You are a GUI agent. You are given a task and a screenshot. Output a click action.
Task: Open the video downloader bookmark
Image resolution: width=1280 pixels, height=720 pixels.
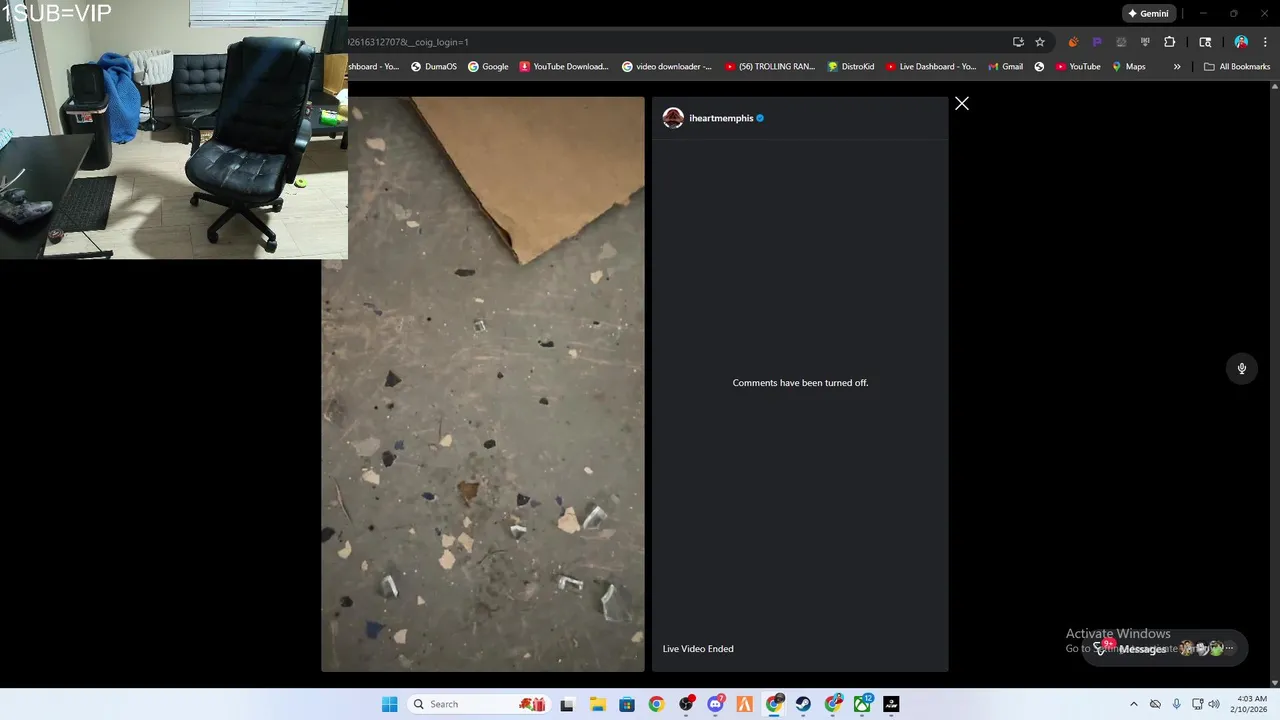[667, 67]
